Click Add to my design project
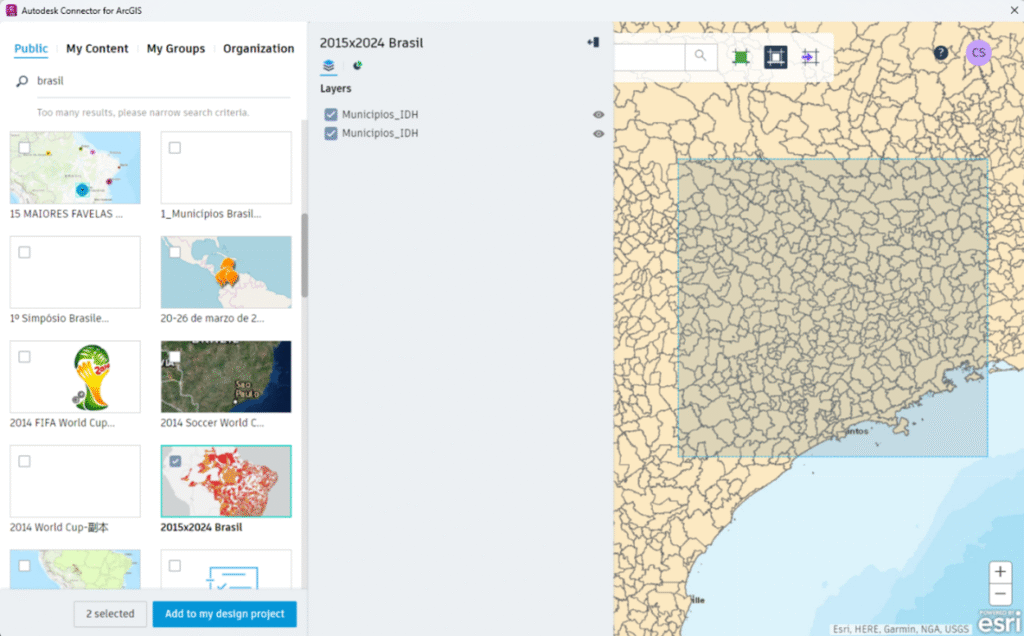The image size is (1024, 636). [225, 614]
